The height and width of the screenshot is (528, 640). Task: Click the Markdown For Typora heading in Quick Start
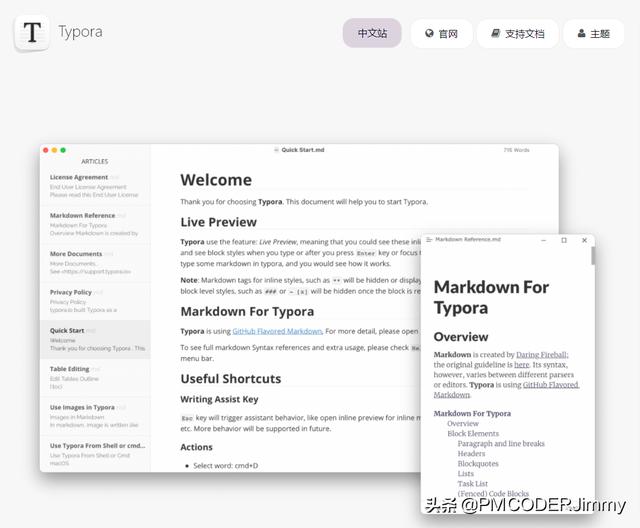[x=247, y=312]
